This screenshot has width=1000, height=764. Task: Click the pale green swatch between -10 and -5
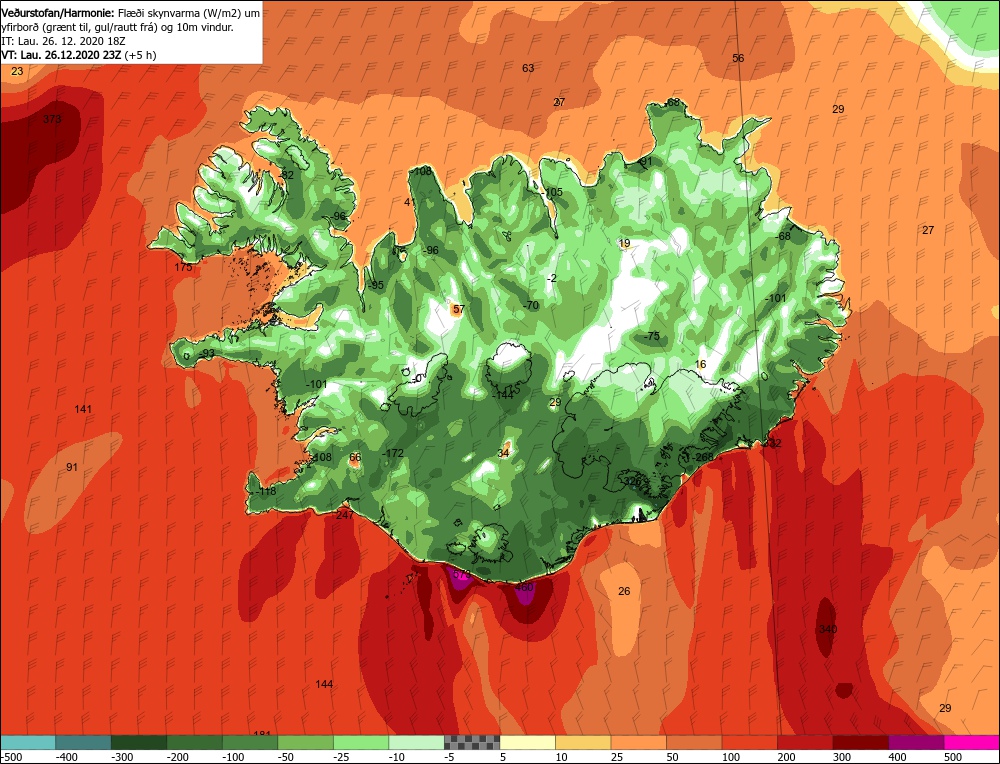(x=416, y=742)
